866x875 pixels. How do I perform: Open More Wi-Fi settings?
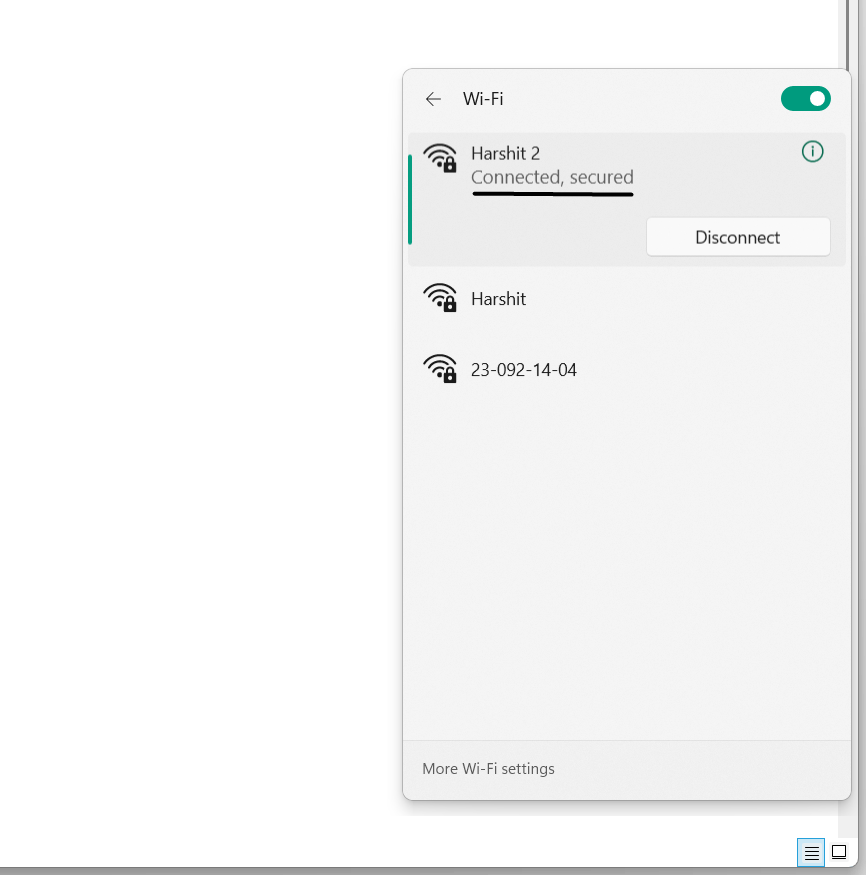[x=488, y=768]
